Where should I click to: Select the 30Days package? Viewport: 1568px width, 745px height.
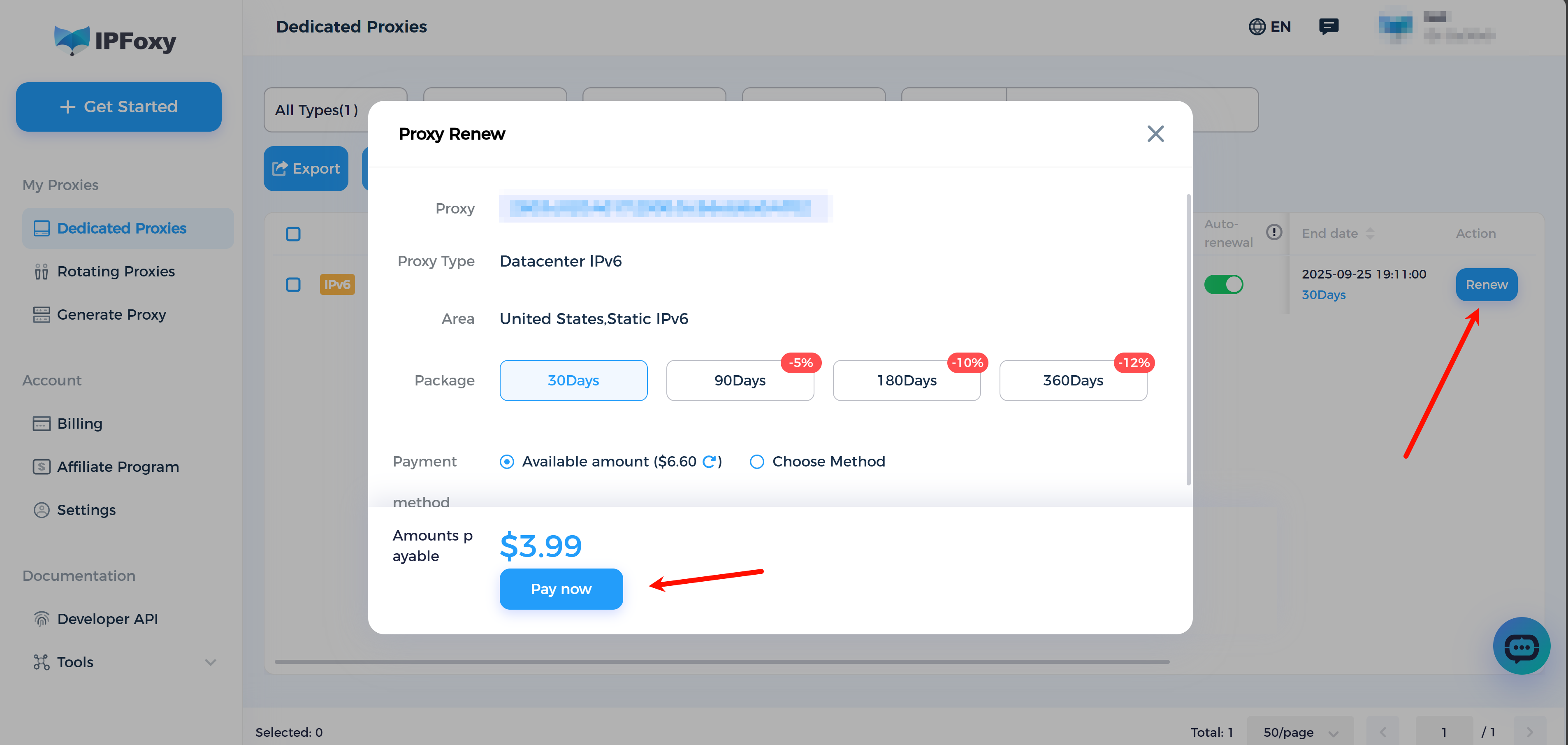click(573, 380)
